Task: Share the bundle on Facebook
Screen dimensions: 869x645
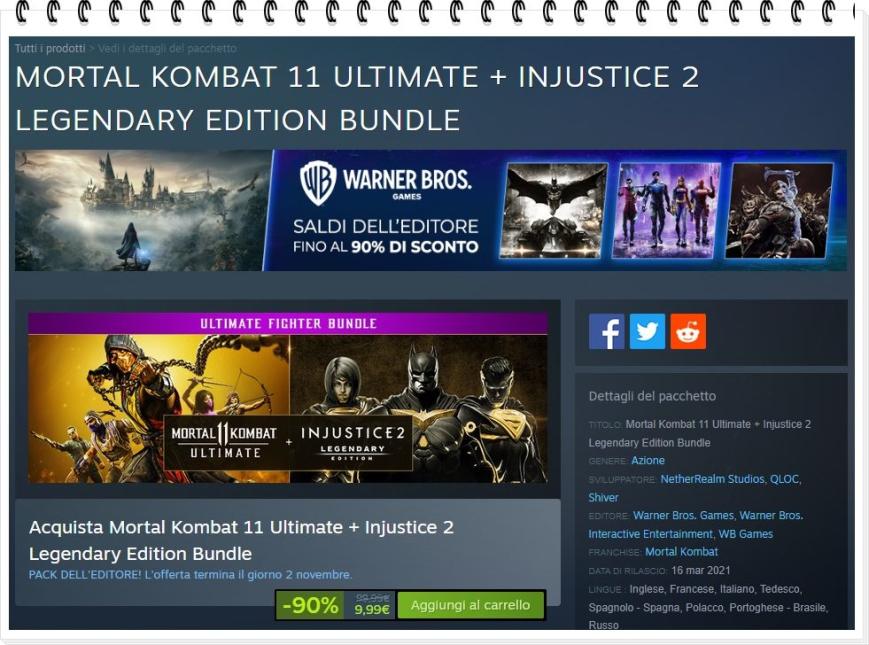Action: pos(606,331)
